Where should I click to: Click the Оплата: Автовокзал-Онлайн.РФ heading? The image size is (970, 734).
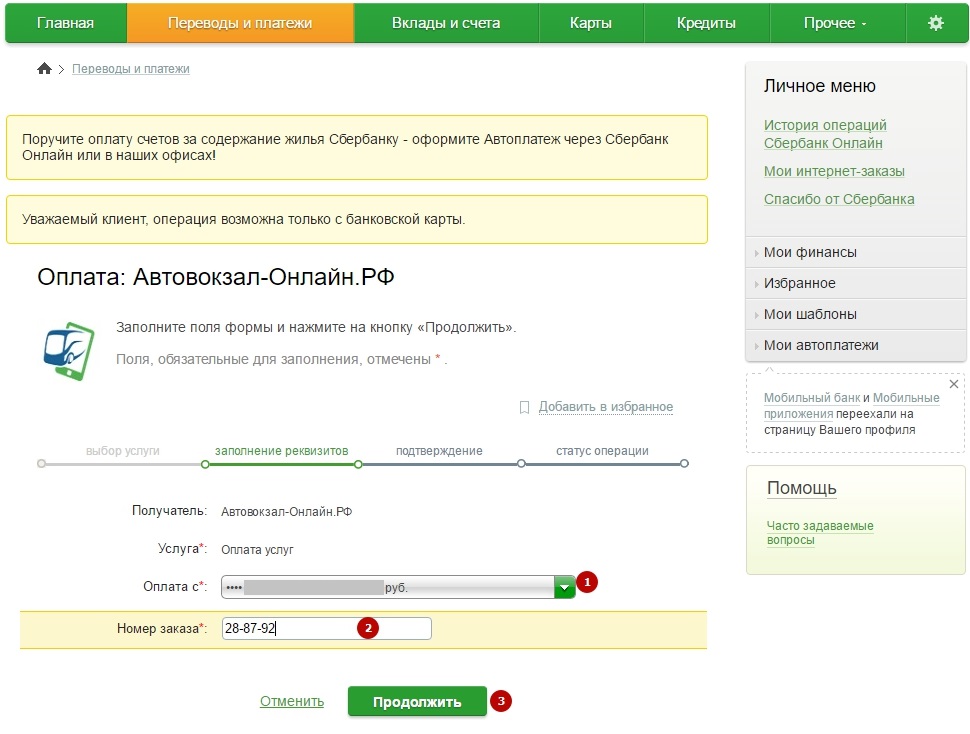216,277
